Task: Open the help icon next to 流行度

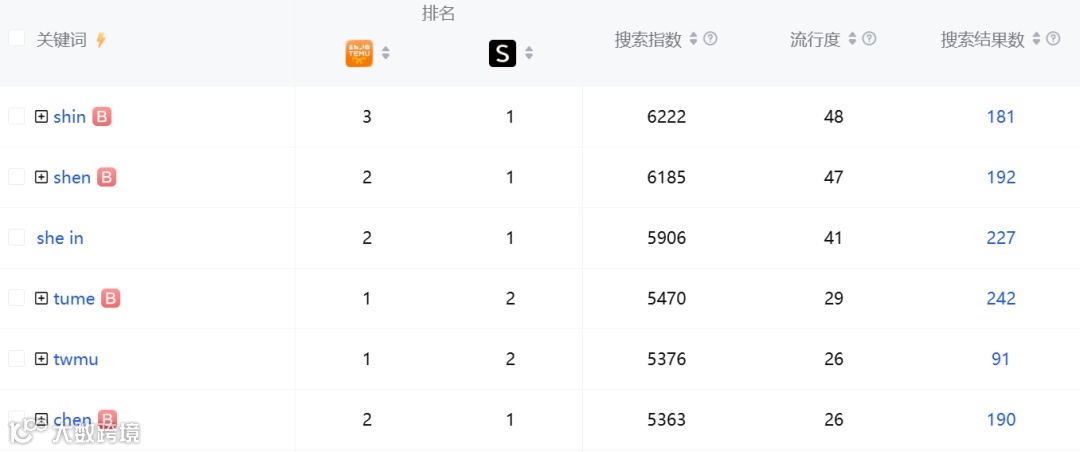Action: 869,39
